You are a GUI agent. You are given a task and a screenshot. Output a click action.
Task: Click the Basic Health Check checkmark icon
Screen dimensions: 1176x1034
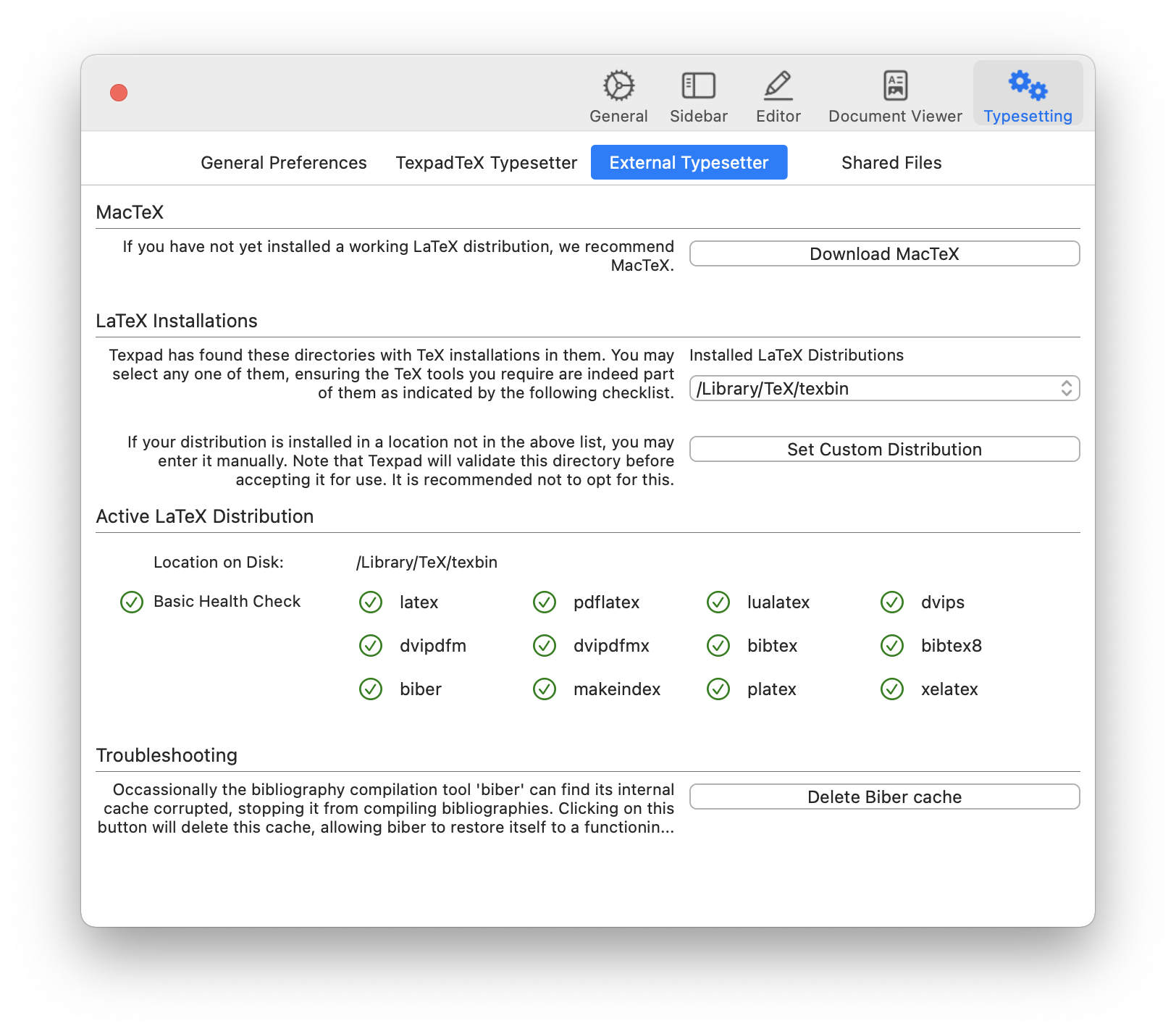point(132,602)
